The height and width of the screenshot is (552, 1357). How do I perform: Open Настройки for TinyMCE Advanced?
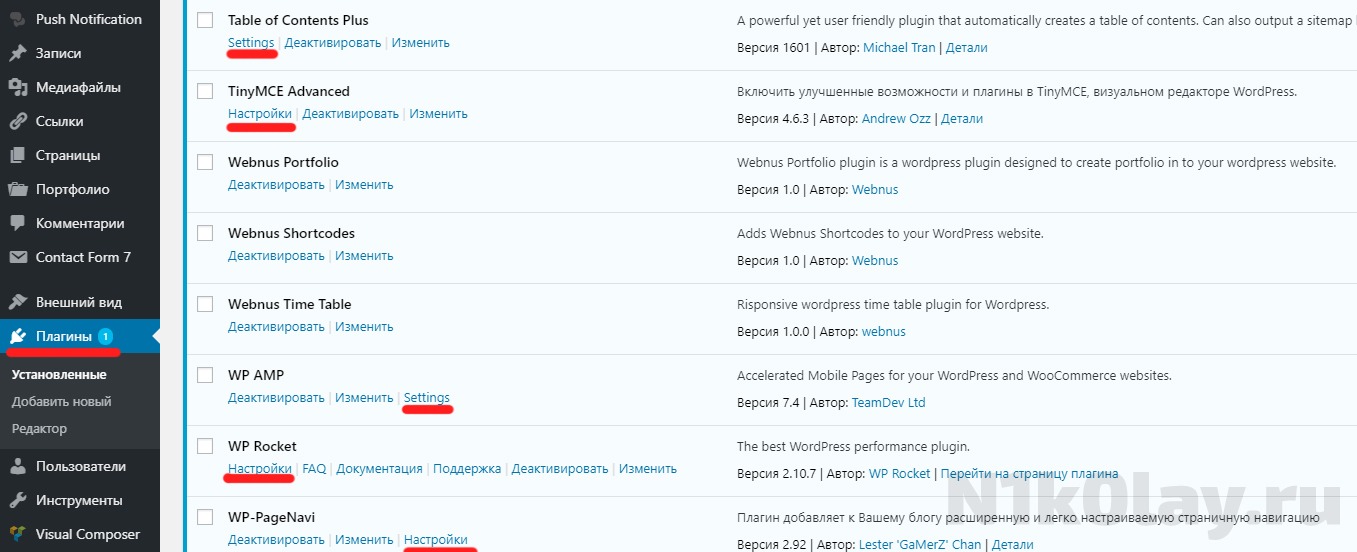click(x=260, y=114)
